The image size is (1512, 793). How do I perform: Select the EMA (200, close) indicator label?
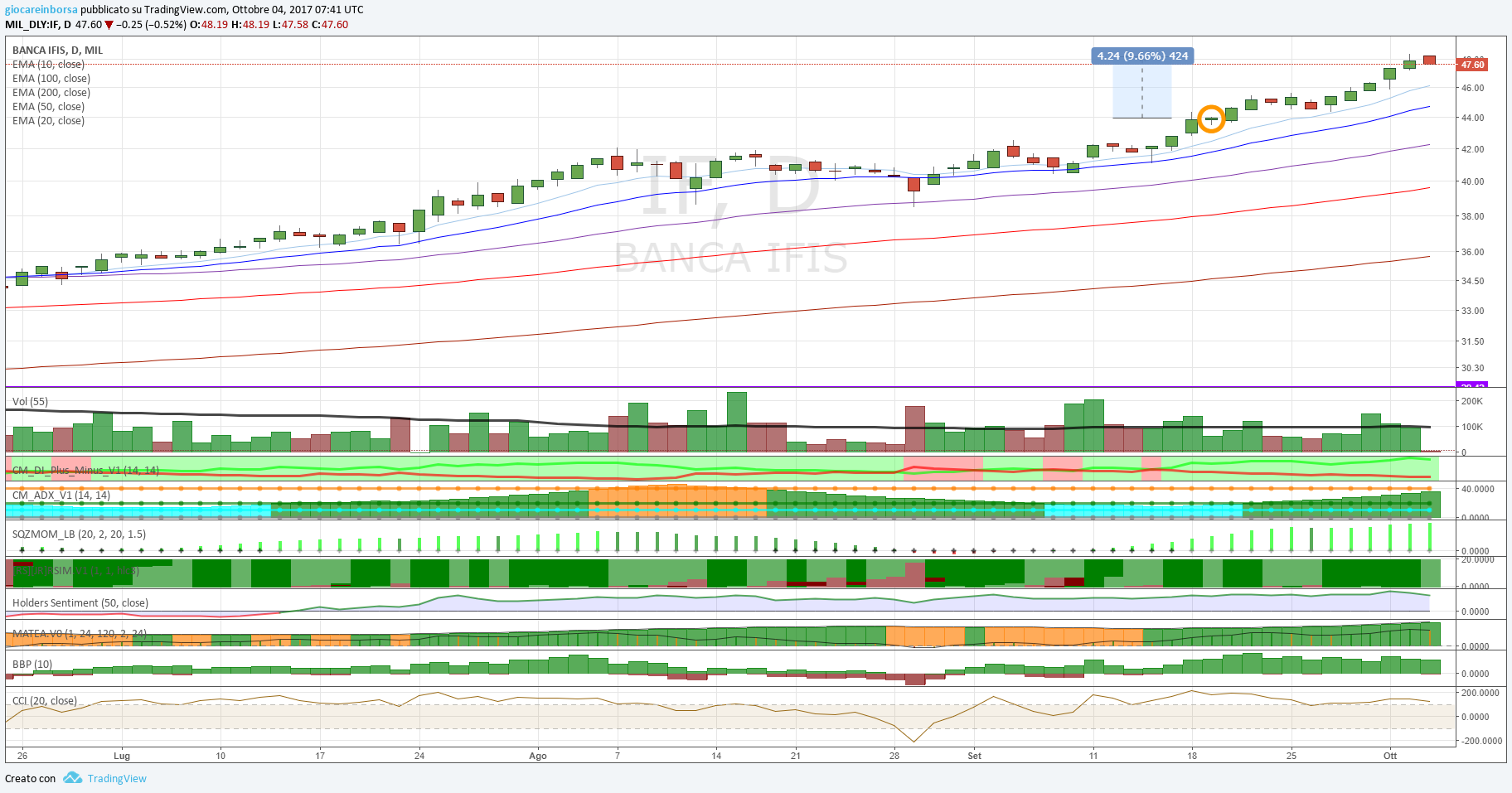(x=51, y=93)
